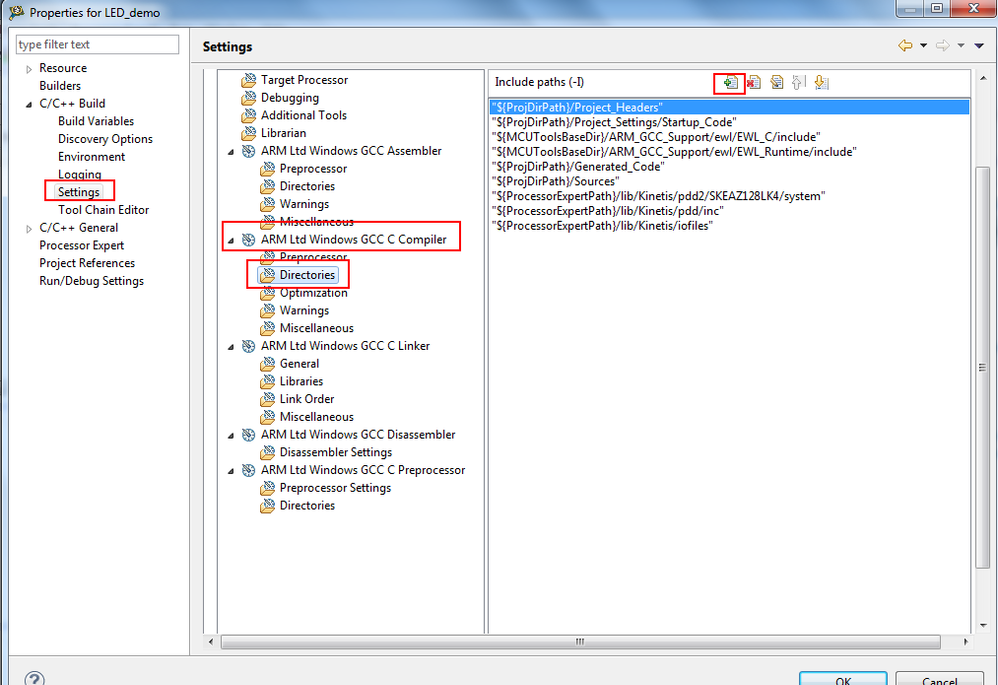Click the Cancel button

[939, 679]
